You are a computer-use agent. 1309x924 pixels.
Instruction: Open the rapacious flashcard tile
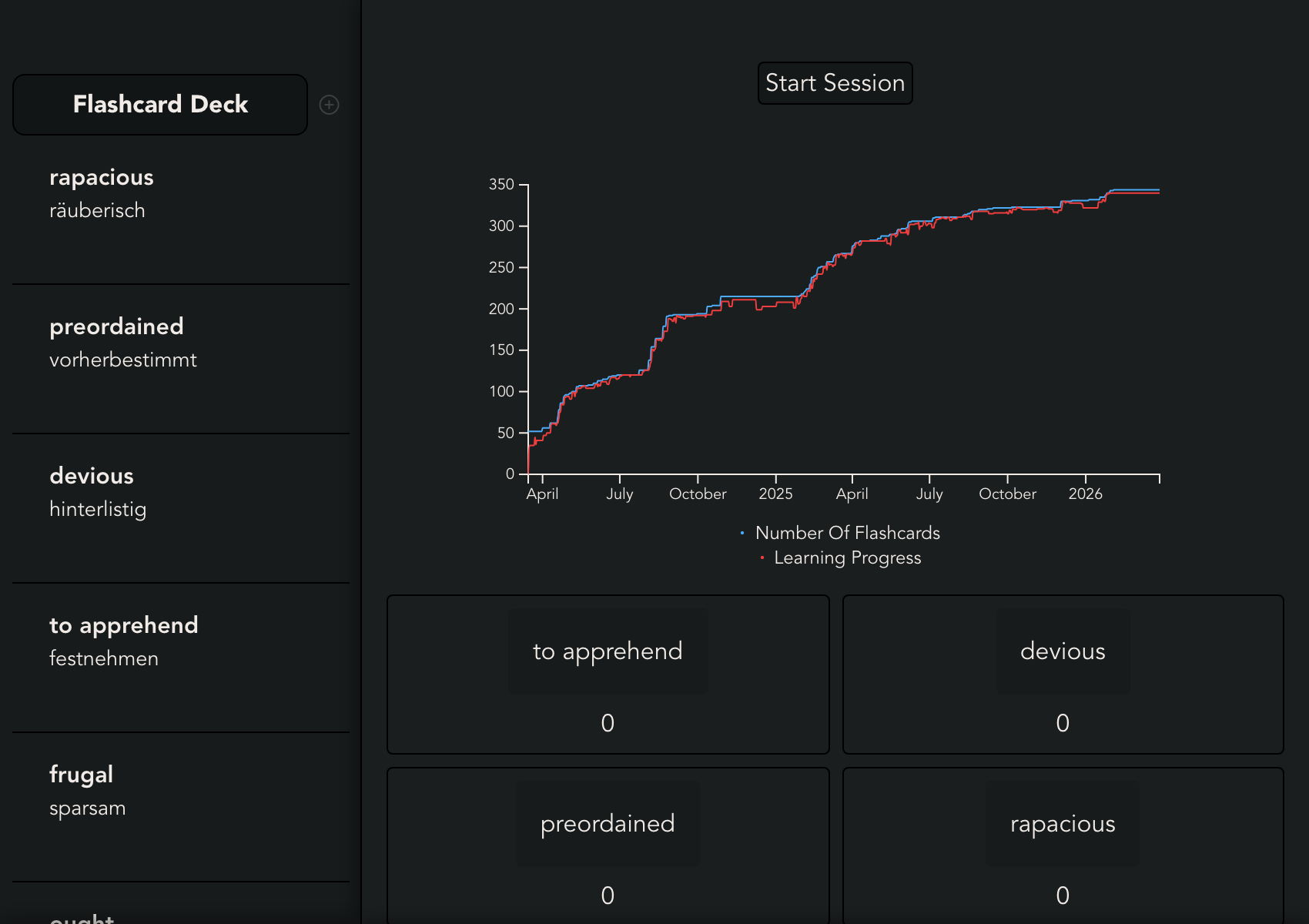(1062, 823)
